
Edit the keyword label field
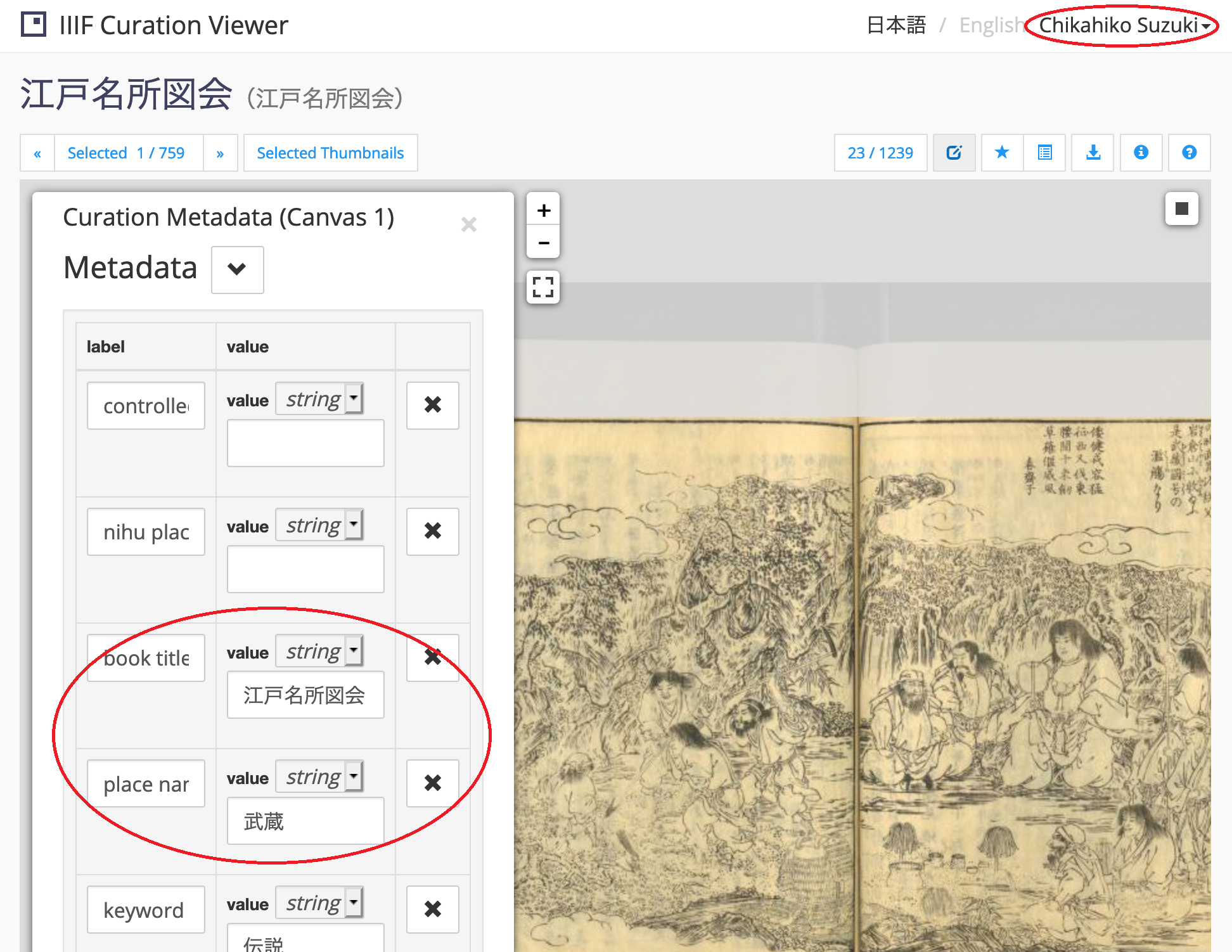tap(146, 910)
